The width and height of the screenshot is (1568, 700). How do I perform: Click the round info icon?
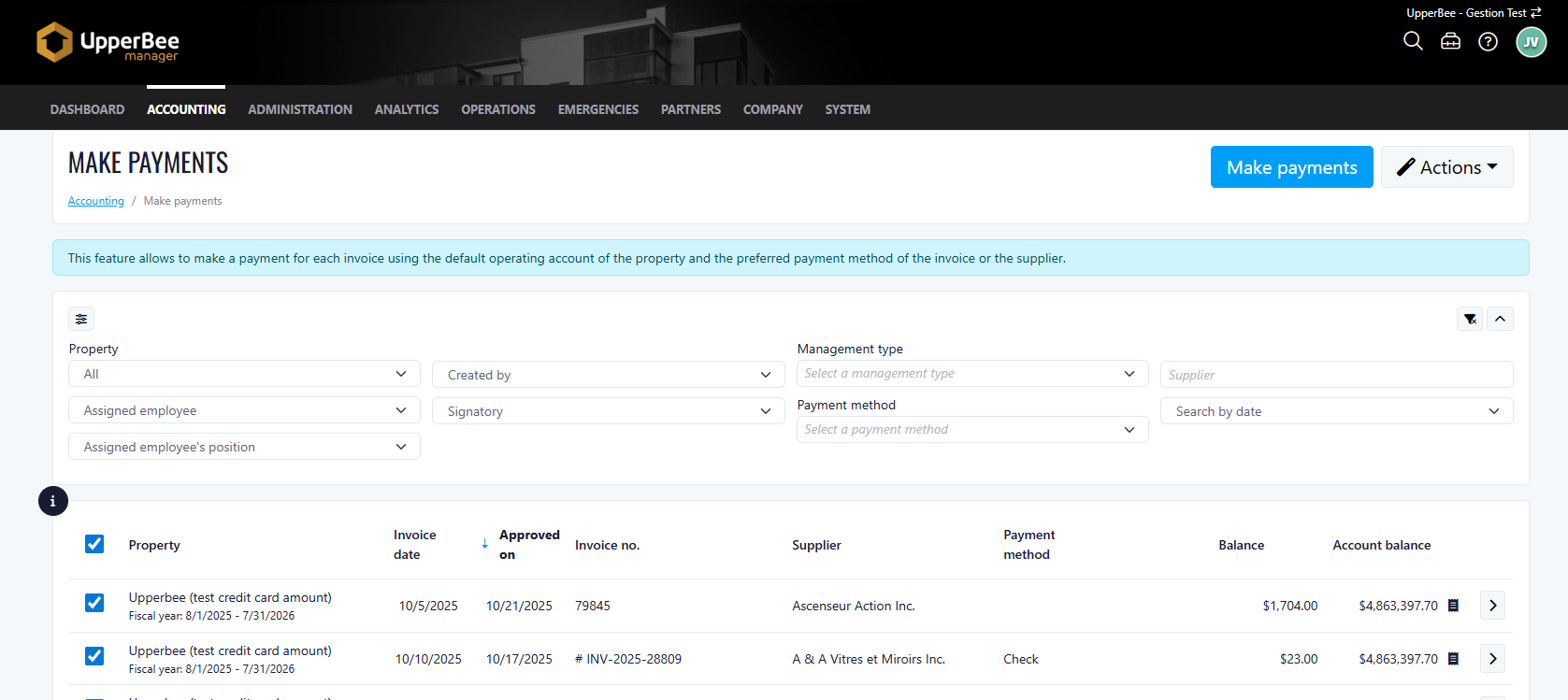click(53, 501)
